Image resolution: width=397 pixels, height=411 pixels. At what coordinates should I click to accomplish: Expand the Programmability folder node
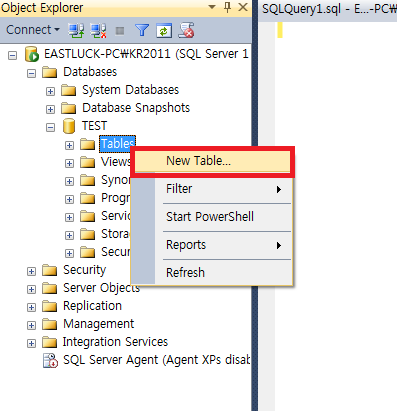(69, 199)
